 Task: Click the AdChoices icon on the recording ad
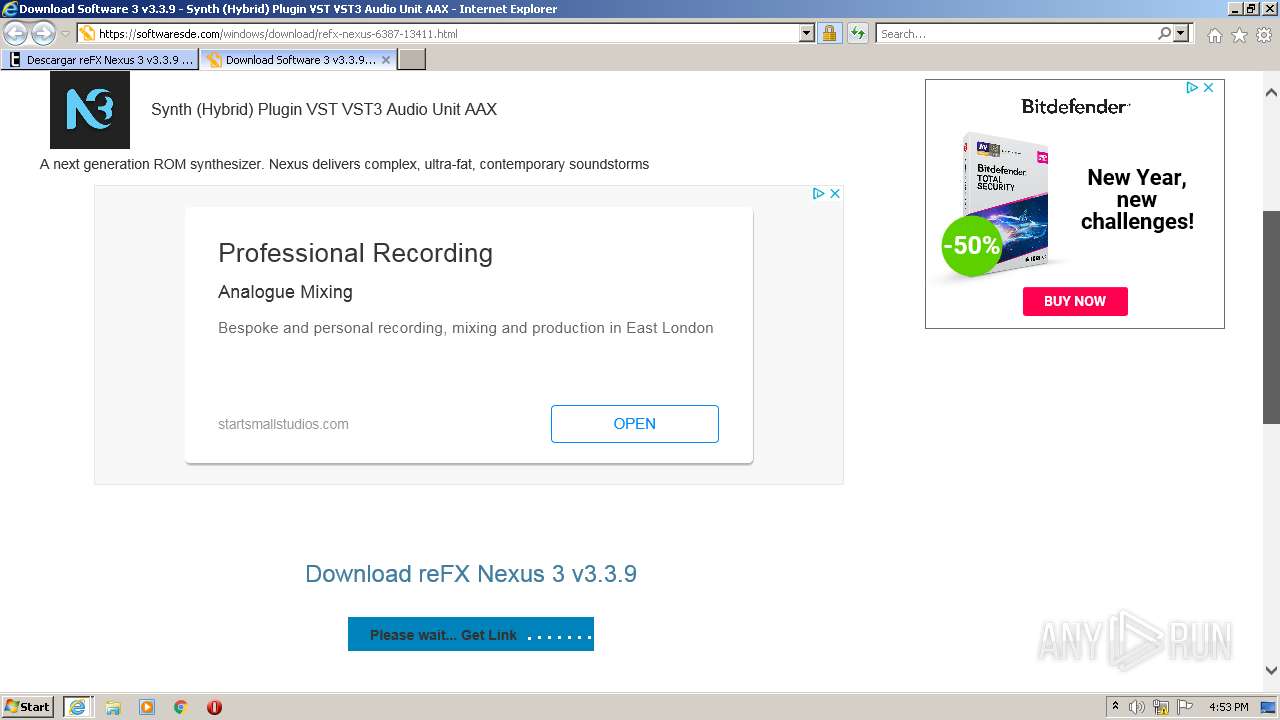tap(818, 193)
